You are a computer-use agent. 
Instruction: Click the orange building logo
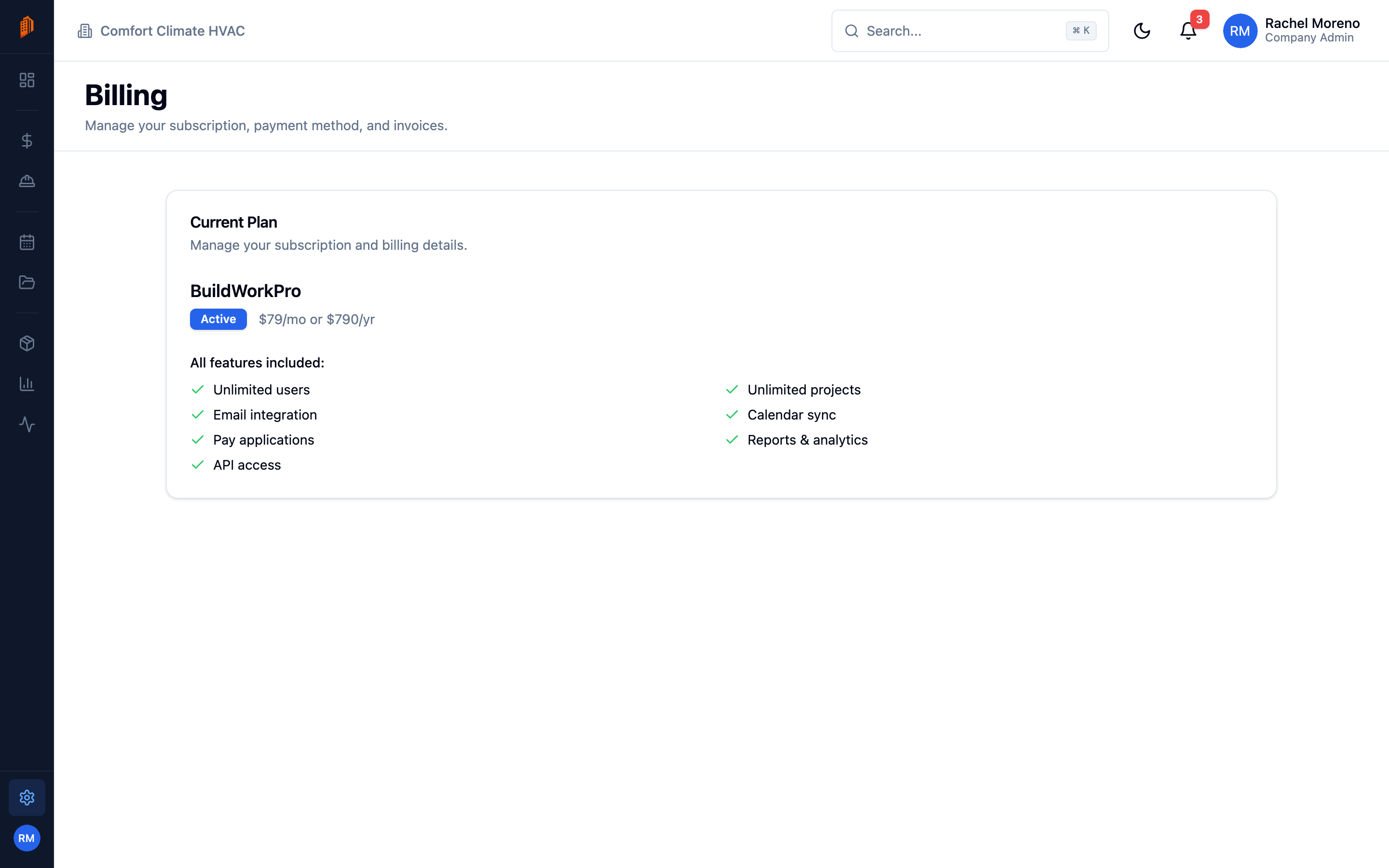[x=27, y=27]
